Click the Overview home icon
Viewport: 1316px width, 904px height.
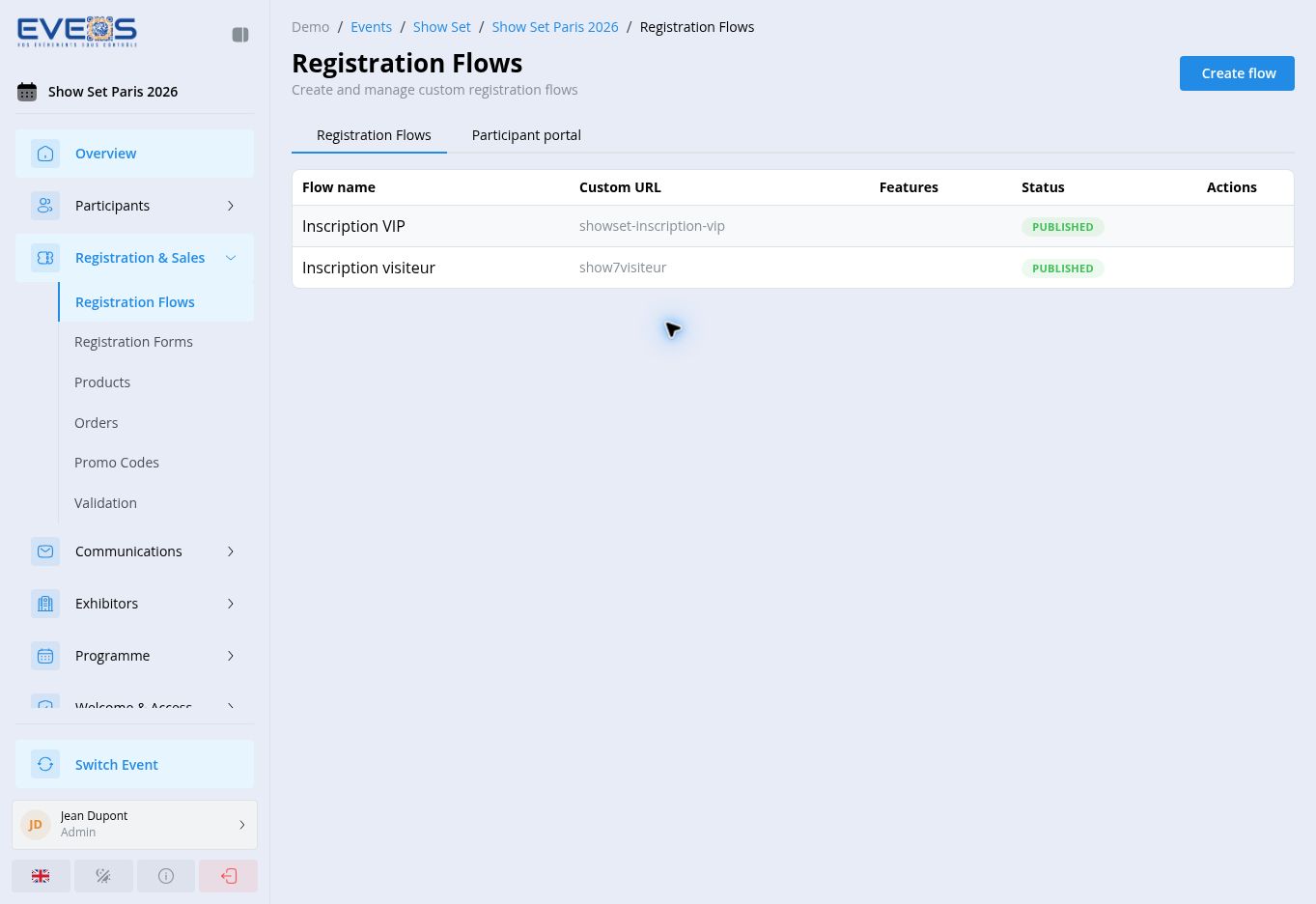pyautogui.click(x=45, y=154)
